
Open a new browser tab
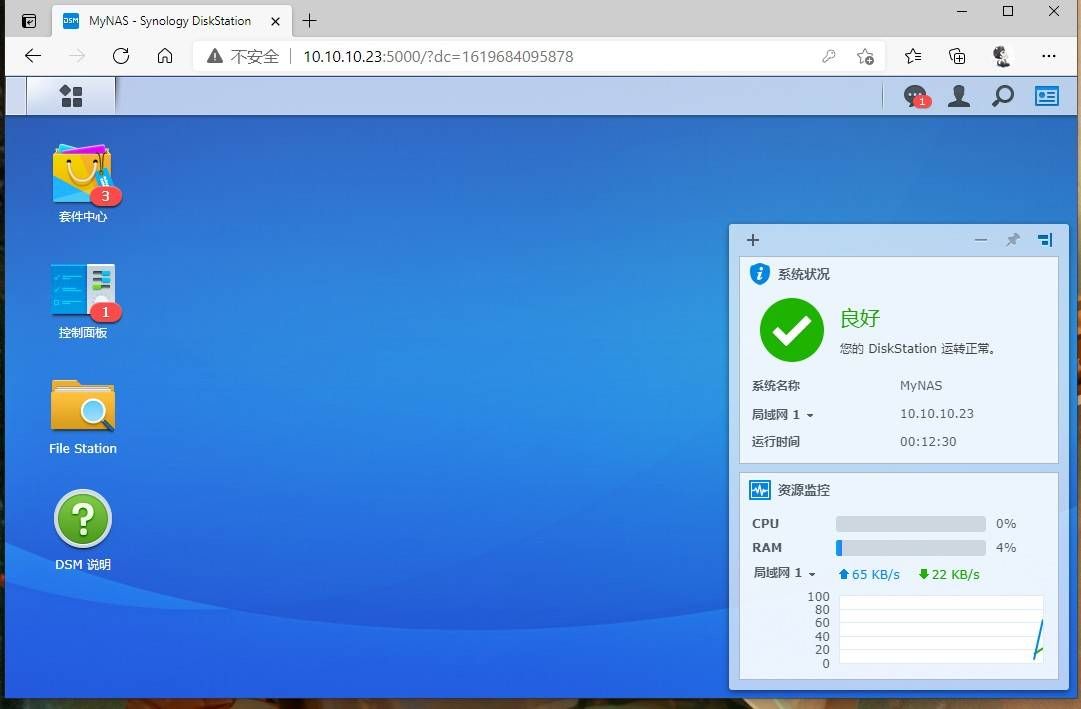pos(310,21)
